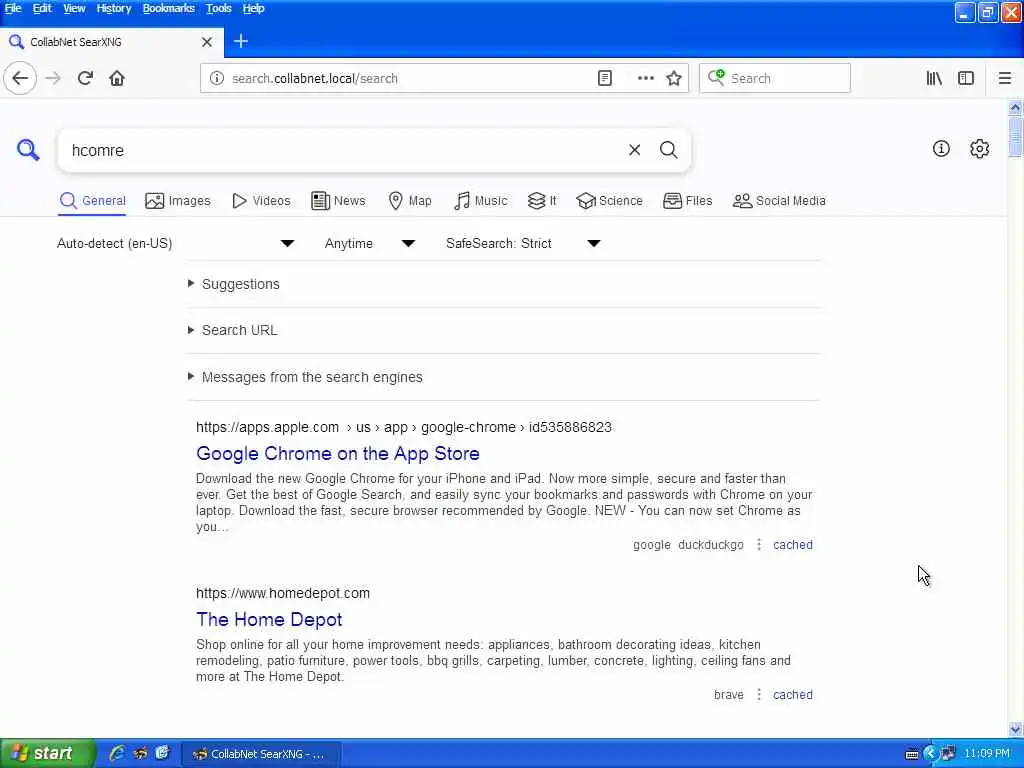The image size is (1024, 768).
Task: Open the Edit menu
Action: [42, 8]
